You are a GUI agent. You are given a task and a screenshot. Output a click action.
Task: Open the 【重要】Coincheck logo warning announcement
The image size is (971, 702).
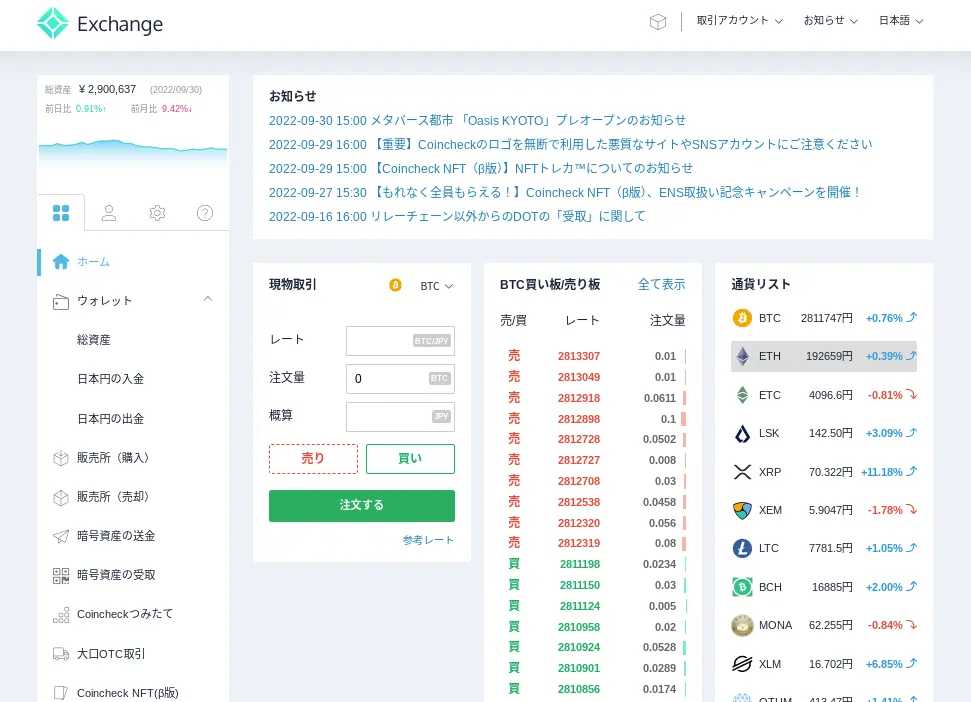point(570,144)
